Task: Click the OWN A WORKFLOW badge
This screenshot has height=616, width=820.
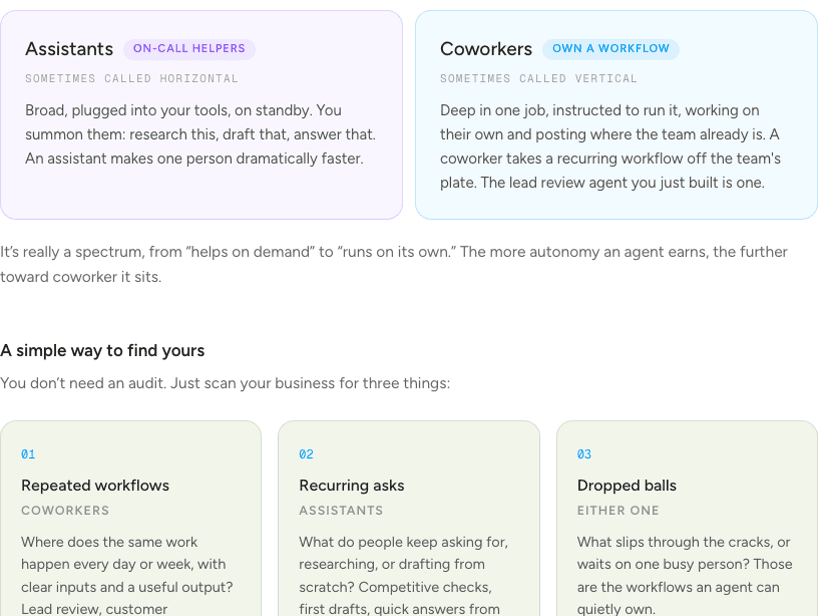Action: click(x=611, y=49)
